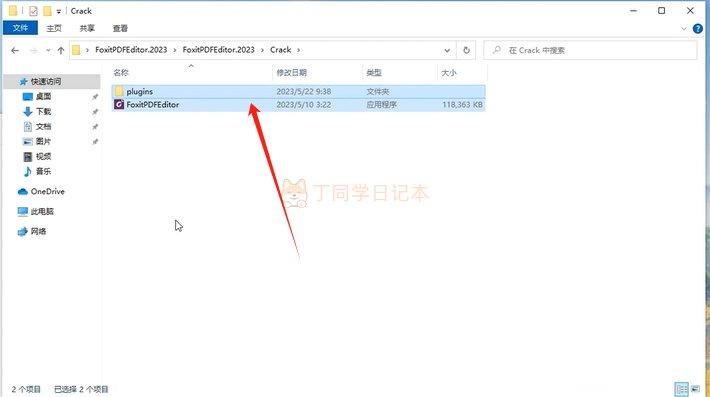Open 音乐 in navigation pane
Viewport: 710px width, 397px height.
click(43, 171)
